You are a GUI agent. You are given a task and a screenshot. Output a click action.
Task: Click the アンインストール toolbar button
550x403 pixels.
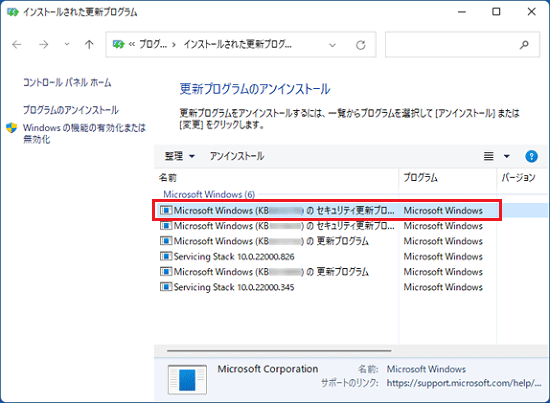(x=237, y=156)
